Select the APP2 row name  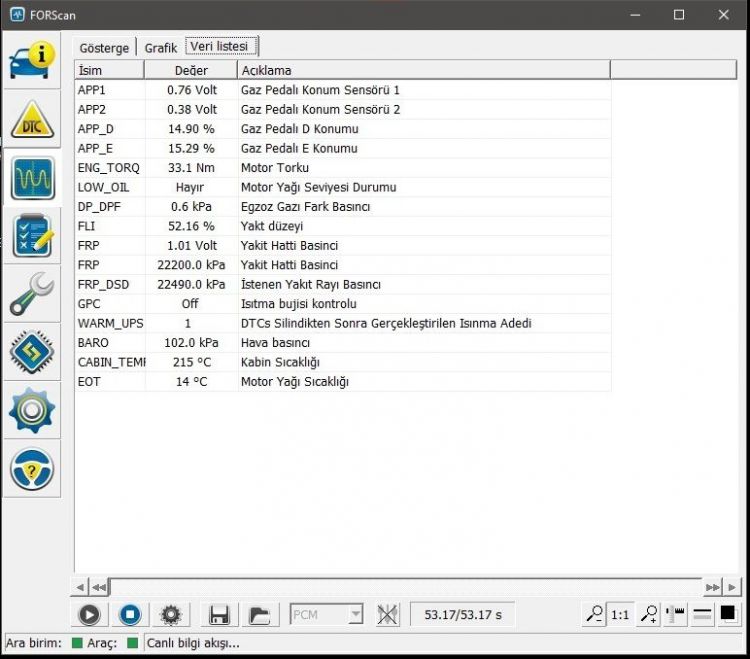click(x=92, y=110)
